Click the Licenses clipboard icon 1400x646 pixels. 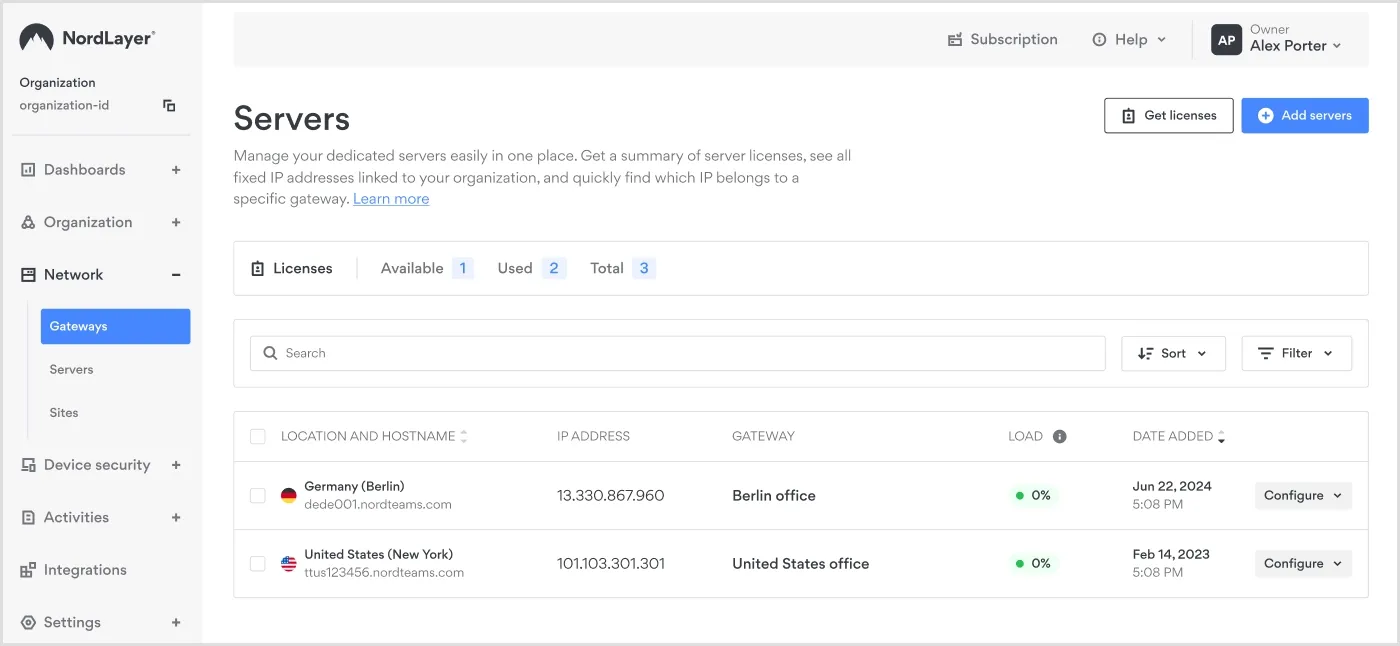260,267
